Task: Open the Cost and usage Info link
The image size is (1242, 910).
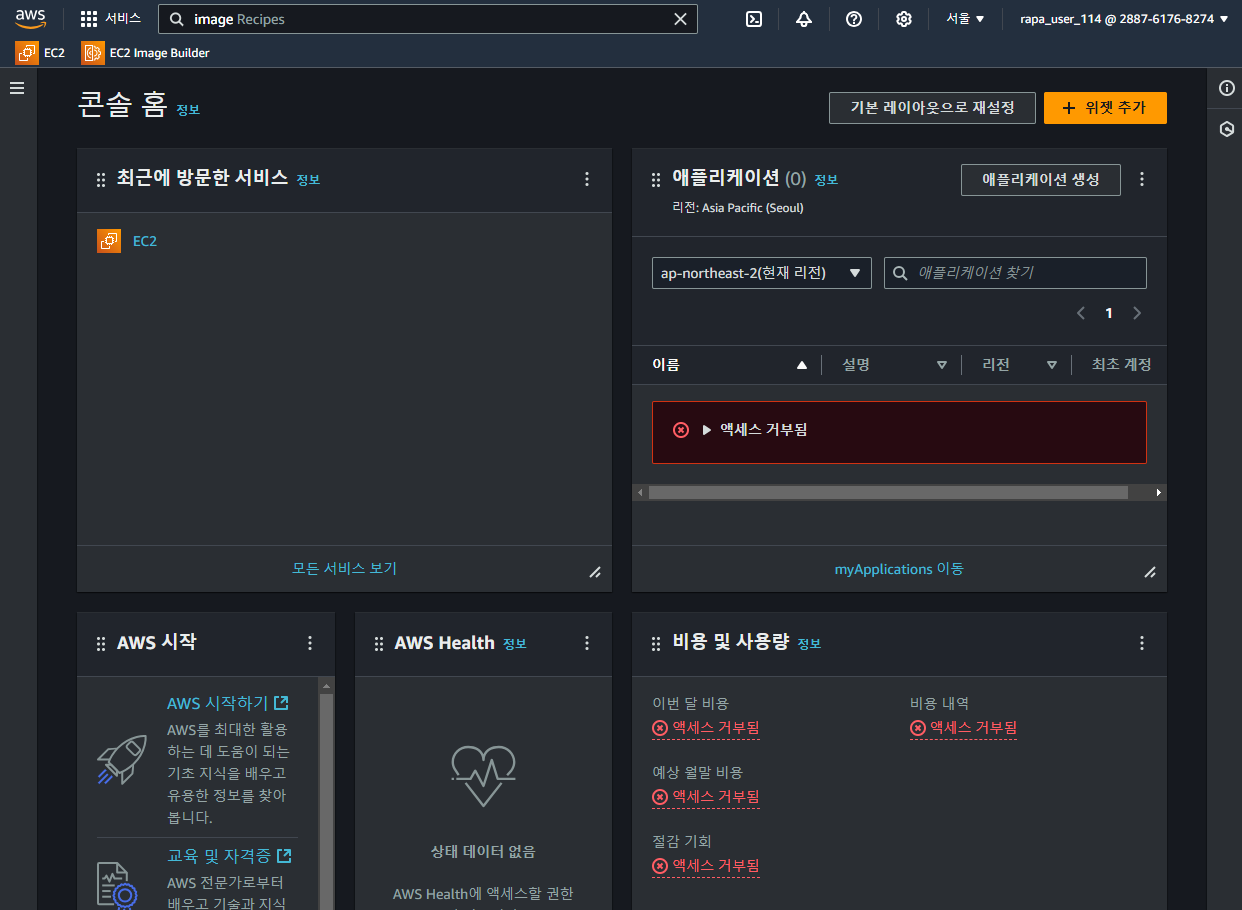Action: pyautogui.click(x=809, y=644)
